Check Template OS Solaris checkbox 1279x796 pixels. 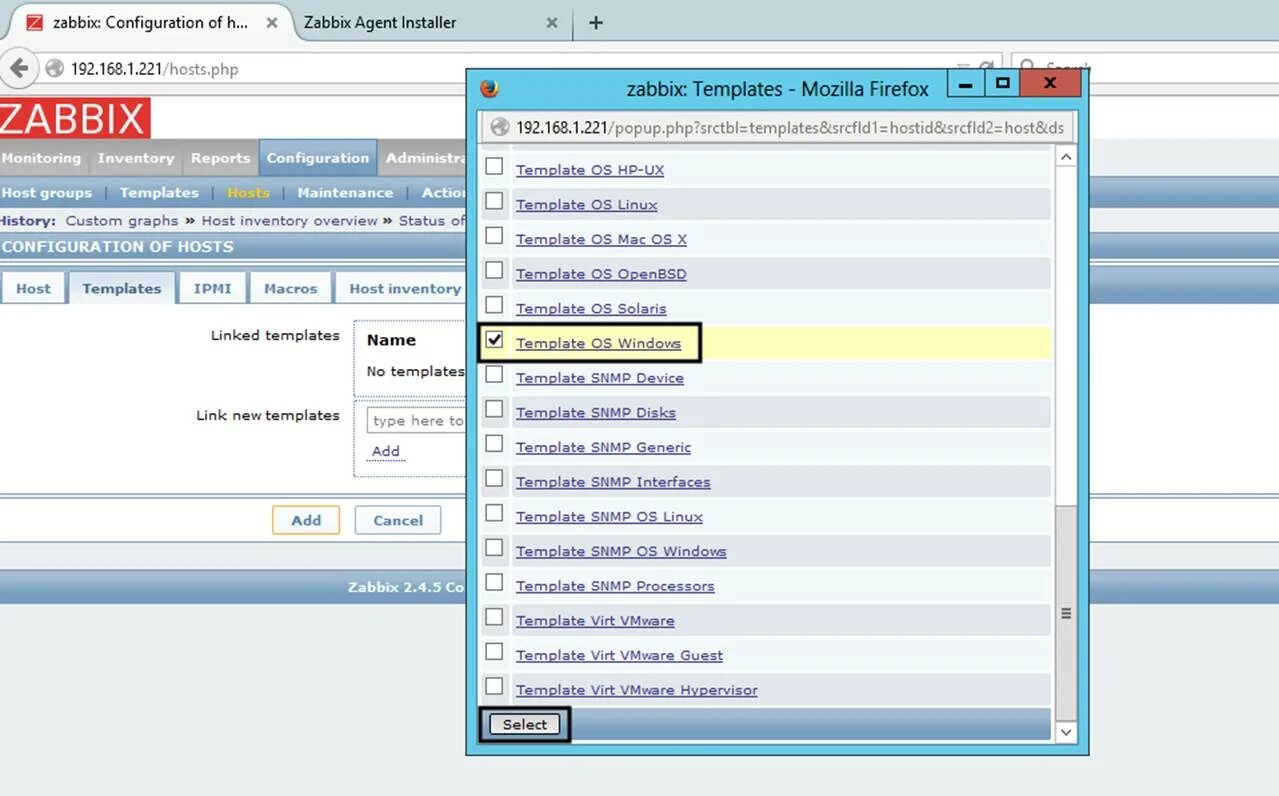[x=494, y=305]
